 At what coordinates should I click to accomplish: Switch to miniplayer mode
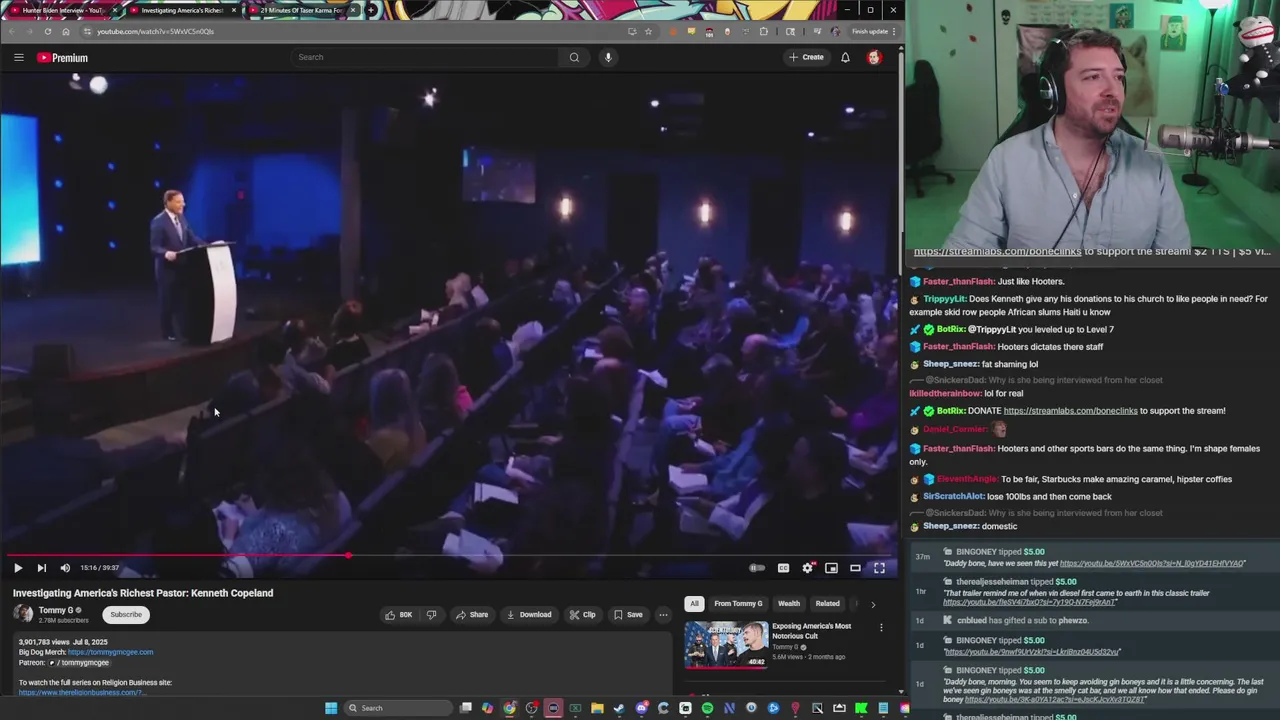tap(831, 568)
